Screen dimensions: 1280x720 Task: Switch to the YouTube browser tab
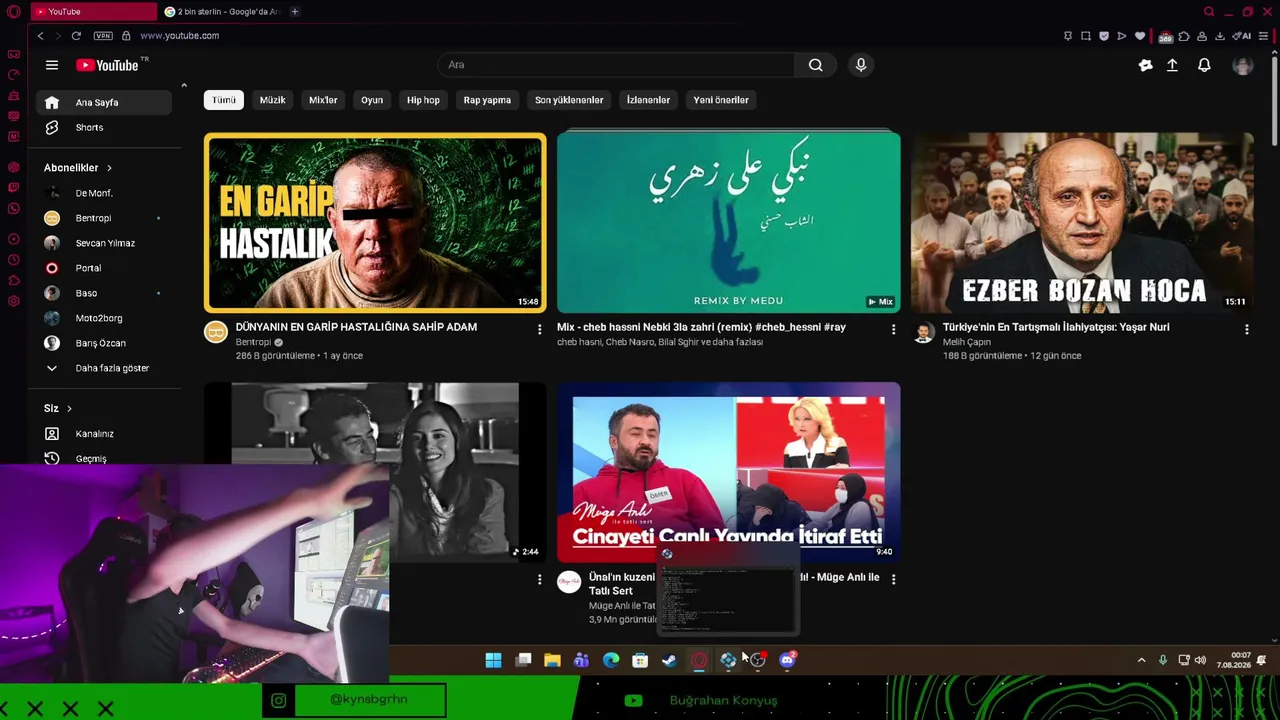pyautogui.click(x=92, y=12)
